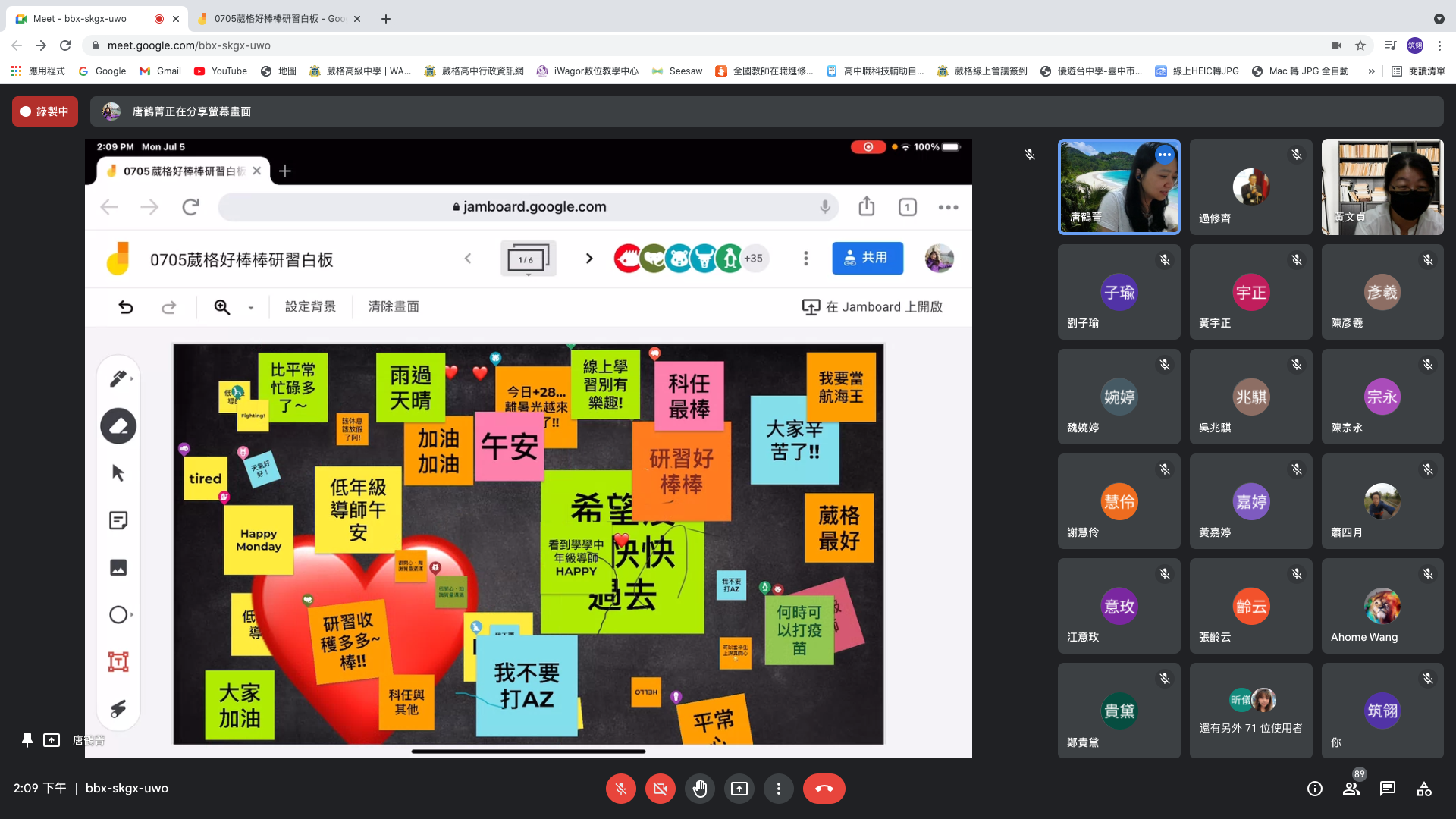
Task: Open Meet more options menu
Action: point(778,789)
